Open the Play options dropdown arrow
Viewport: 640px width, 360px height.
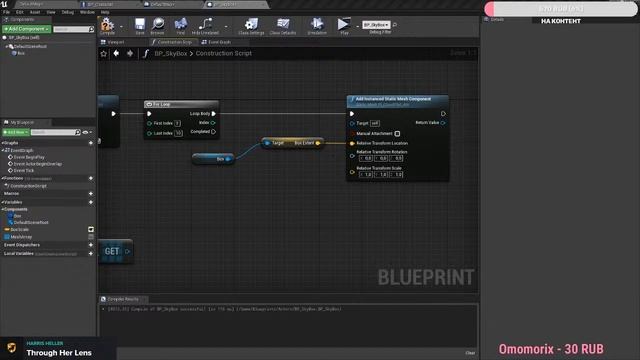coord(357,27)
